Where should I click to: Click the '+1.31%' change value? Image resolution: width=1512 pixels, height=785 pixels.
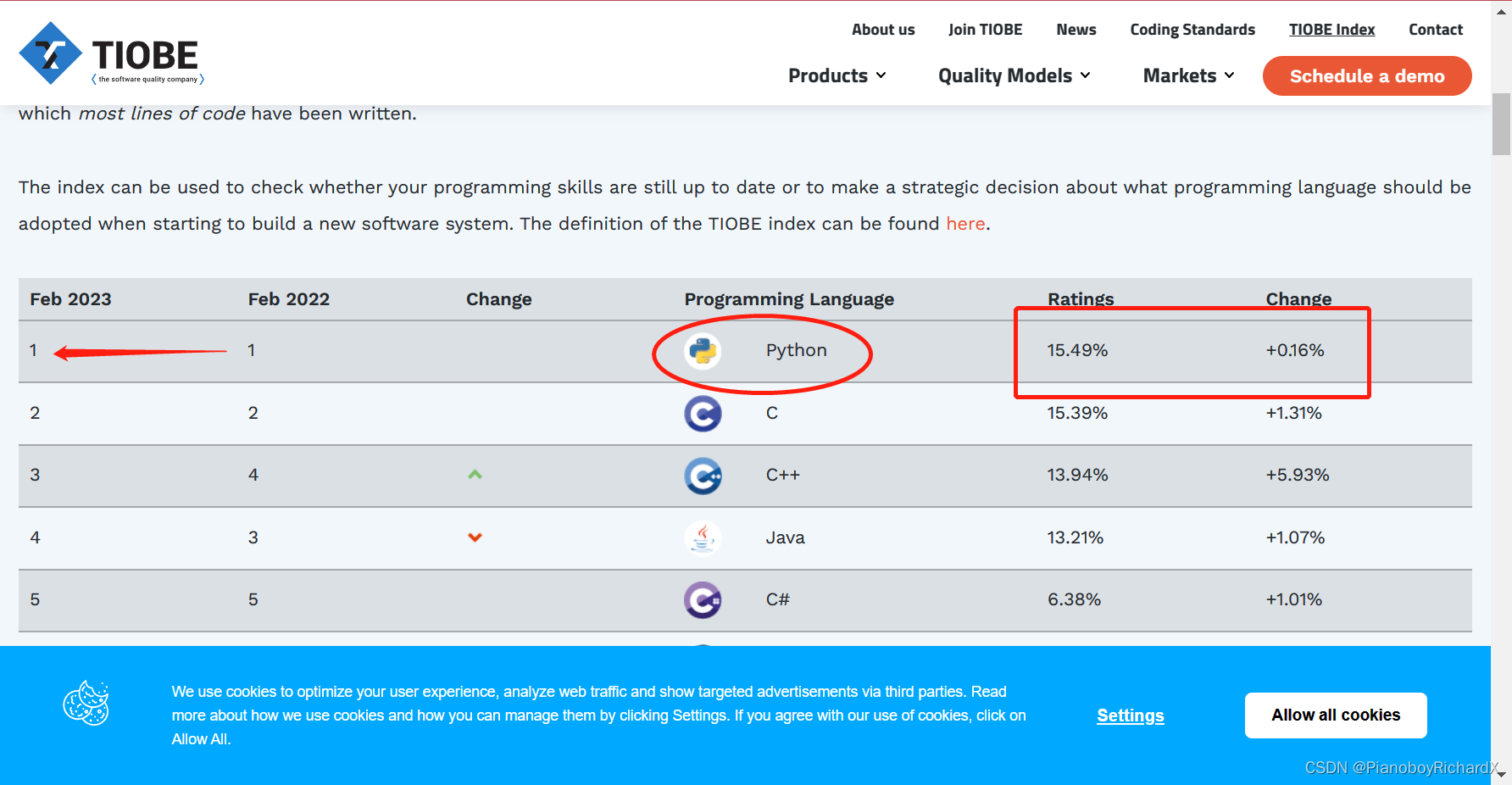coord(1294,413)
